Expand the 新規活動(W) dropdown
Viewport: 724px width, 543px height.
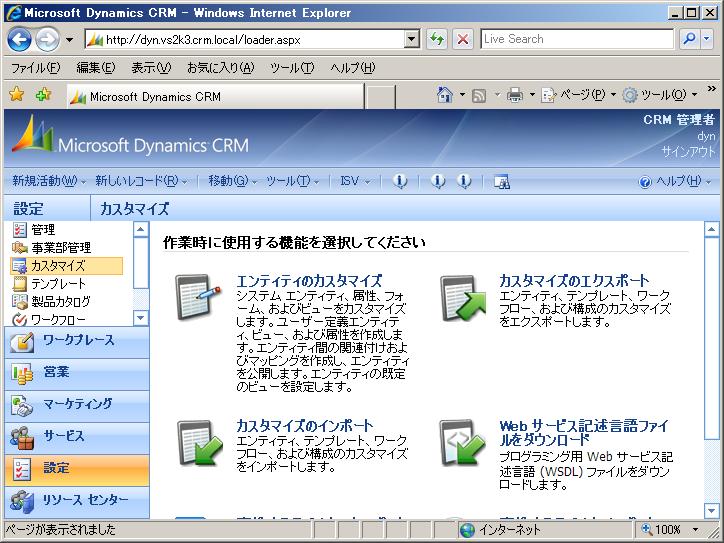tap(49, 181)
